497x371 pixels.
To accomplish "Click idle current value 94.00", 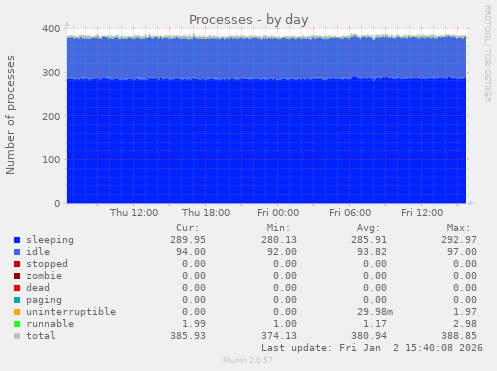I will pyautogui.click(x=191, y=252).
